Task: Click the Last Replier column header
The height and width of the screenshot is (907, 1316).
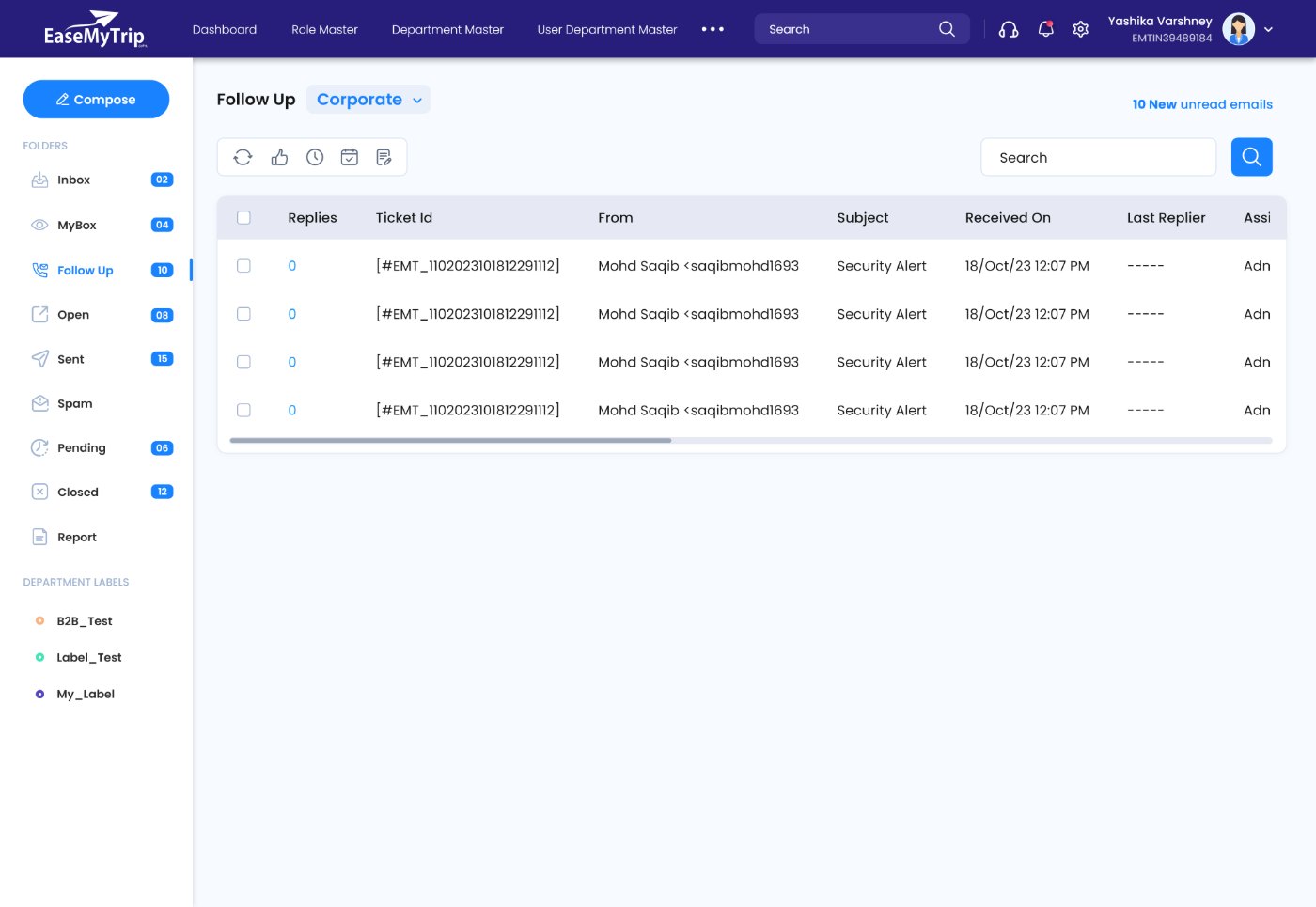Action: pyautogui.click(x=1166, y=218)
